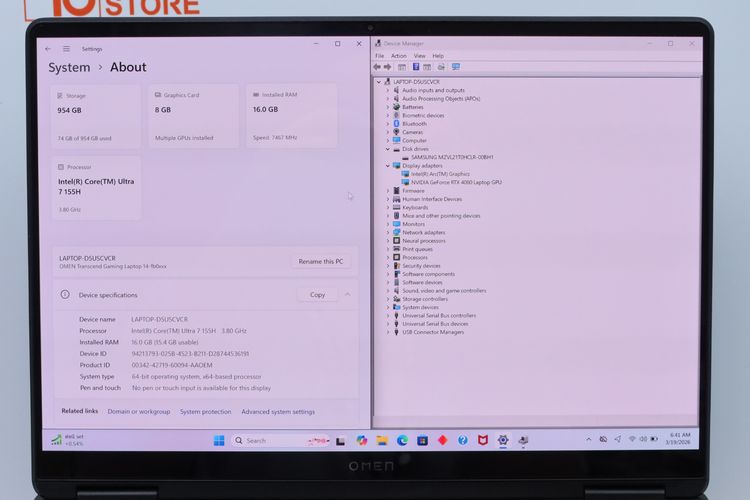This screenshot has width=750, height=500.
Task: Launch Microsoft Edge from the taskbar
Action: coord(402,441)
